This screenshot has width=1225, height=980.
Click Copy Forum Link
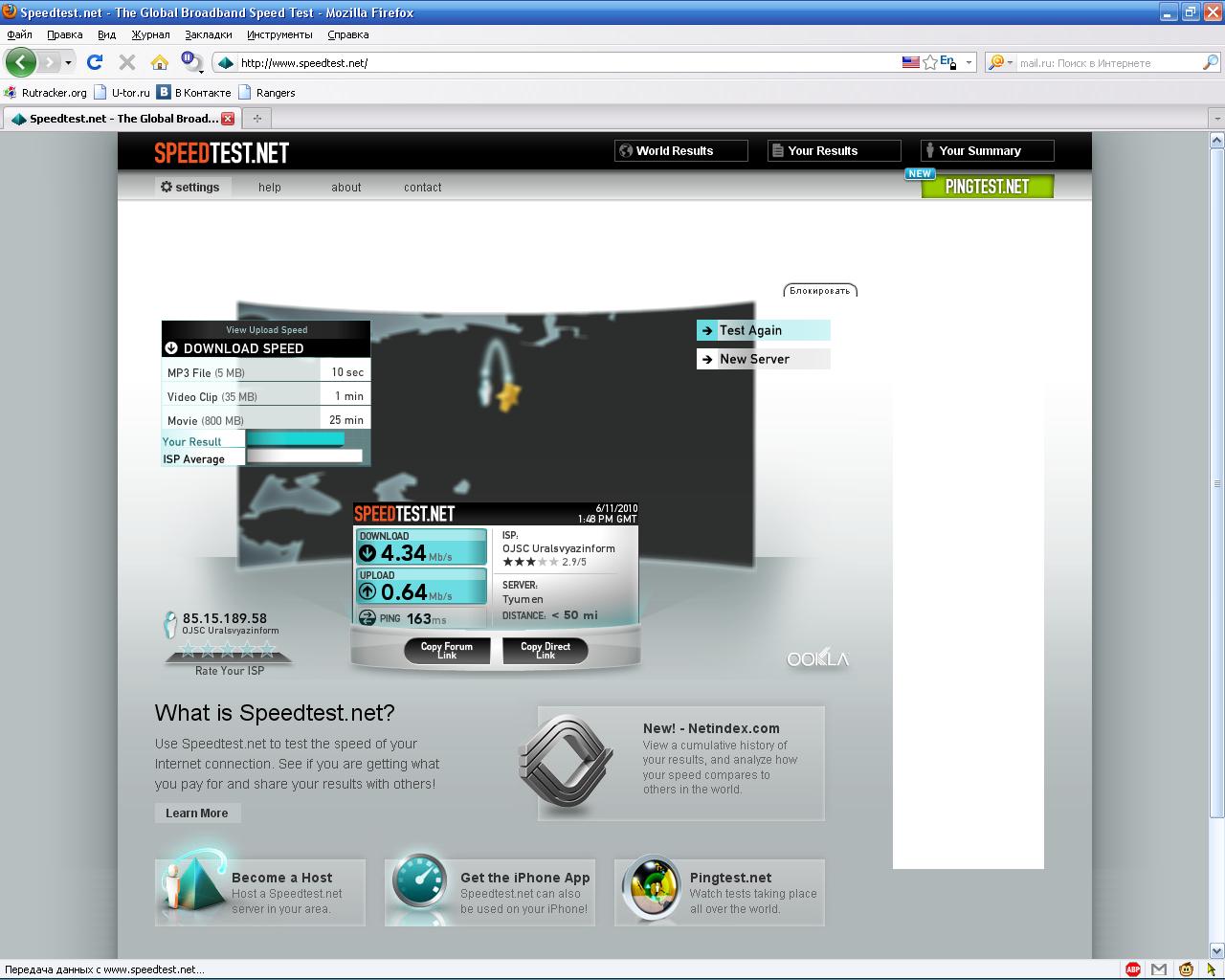(x=447, y=651)
